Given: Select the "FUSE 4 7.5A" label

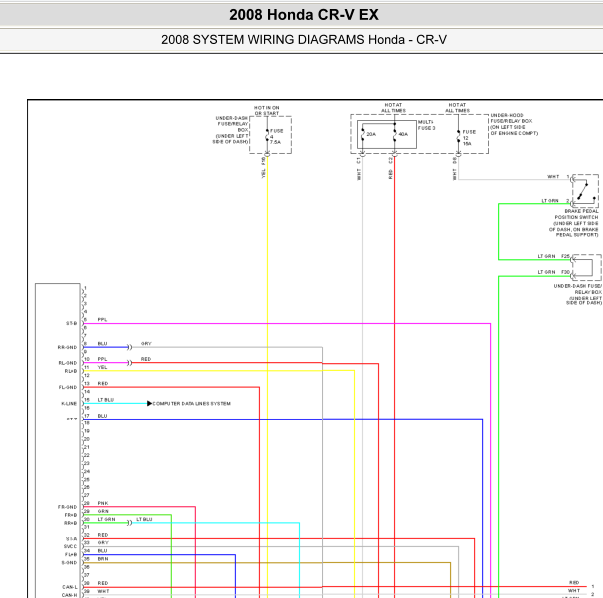Looking at the screenshot, I should click(x=276, y=137).
